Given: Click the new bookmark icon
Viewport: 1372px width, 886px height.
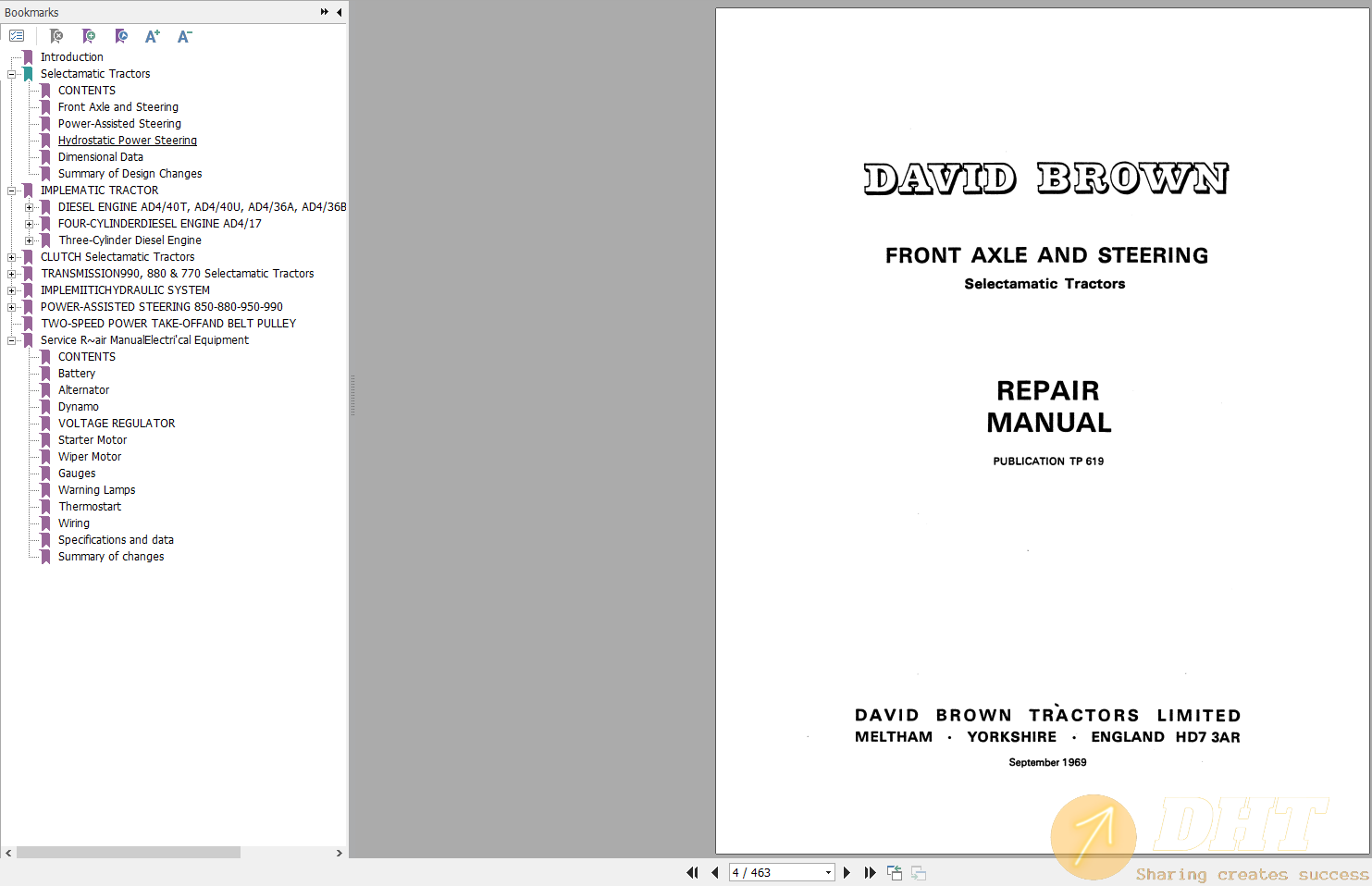Looking at the screenshot, I should tap(89, 36).
